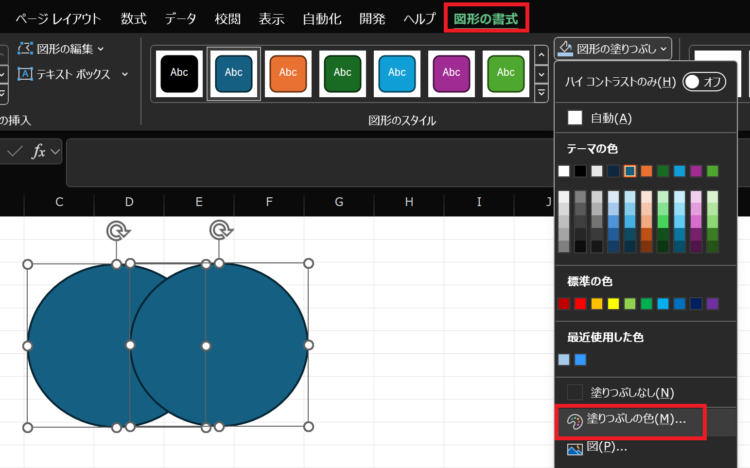
Task: Expand the shape styles gallery
Action: tap(541, 92)
